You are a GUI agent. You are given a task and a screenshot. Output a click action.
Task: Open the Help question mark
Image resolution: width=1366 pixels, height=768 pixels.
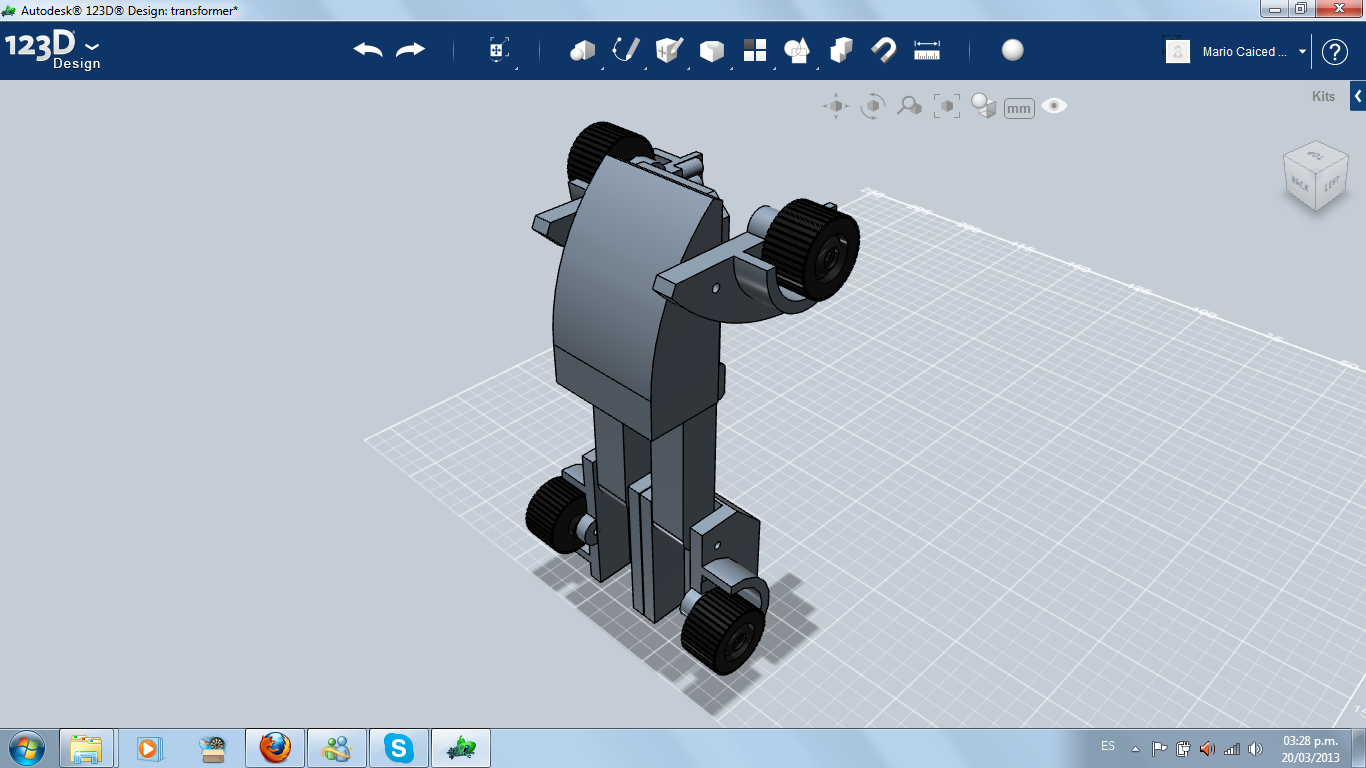pos(1335,52)
